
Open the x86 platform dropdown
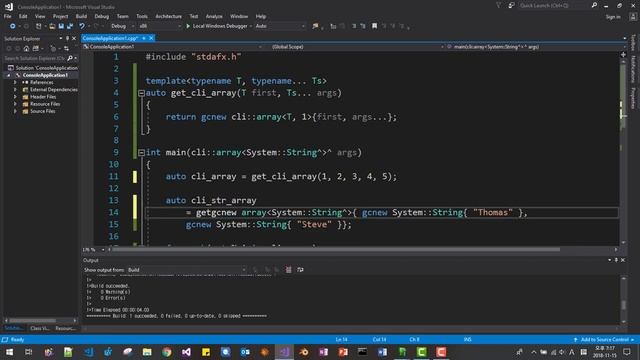pyautogui.click(x=160, y=26)
